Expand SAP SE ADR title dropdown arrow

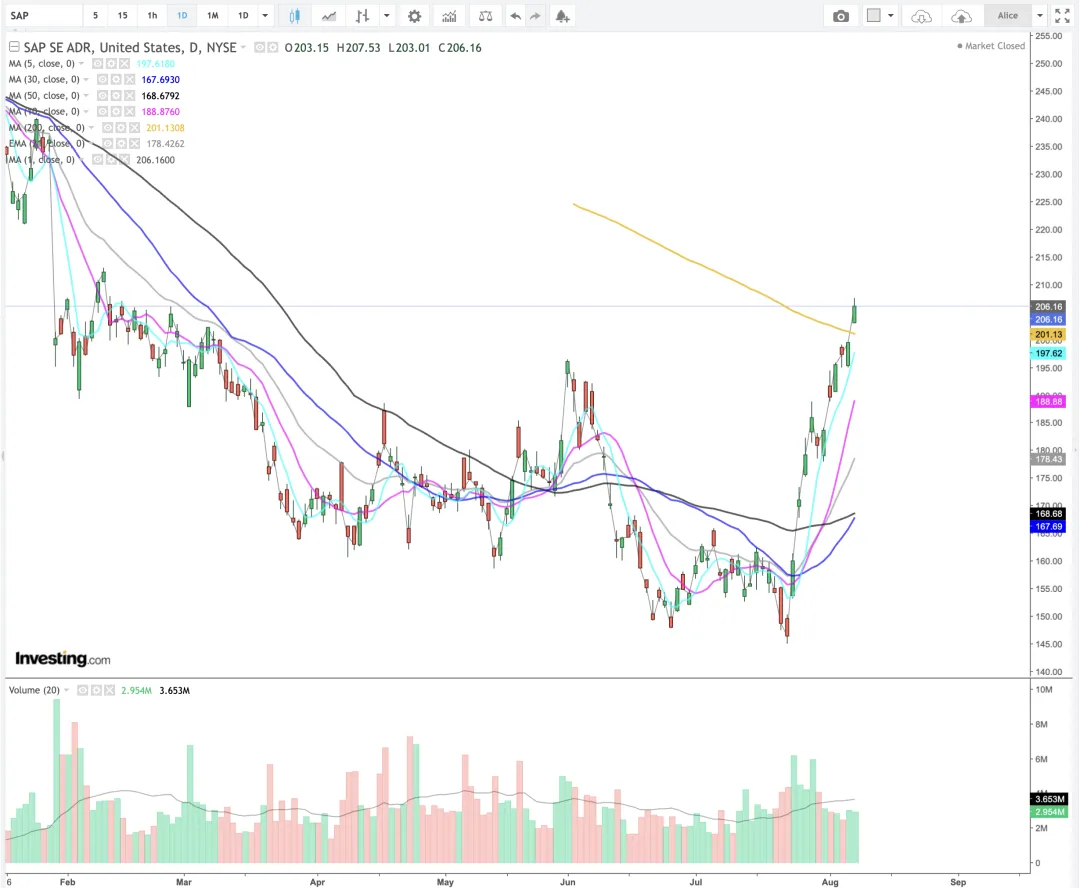pyautogui.click(x=243, y=48)
